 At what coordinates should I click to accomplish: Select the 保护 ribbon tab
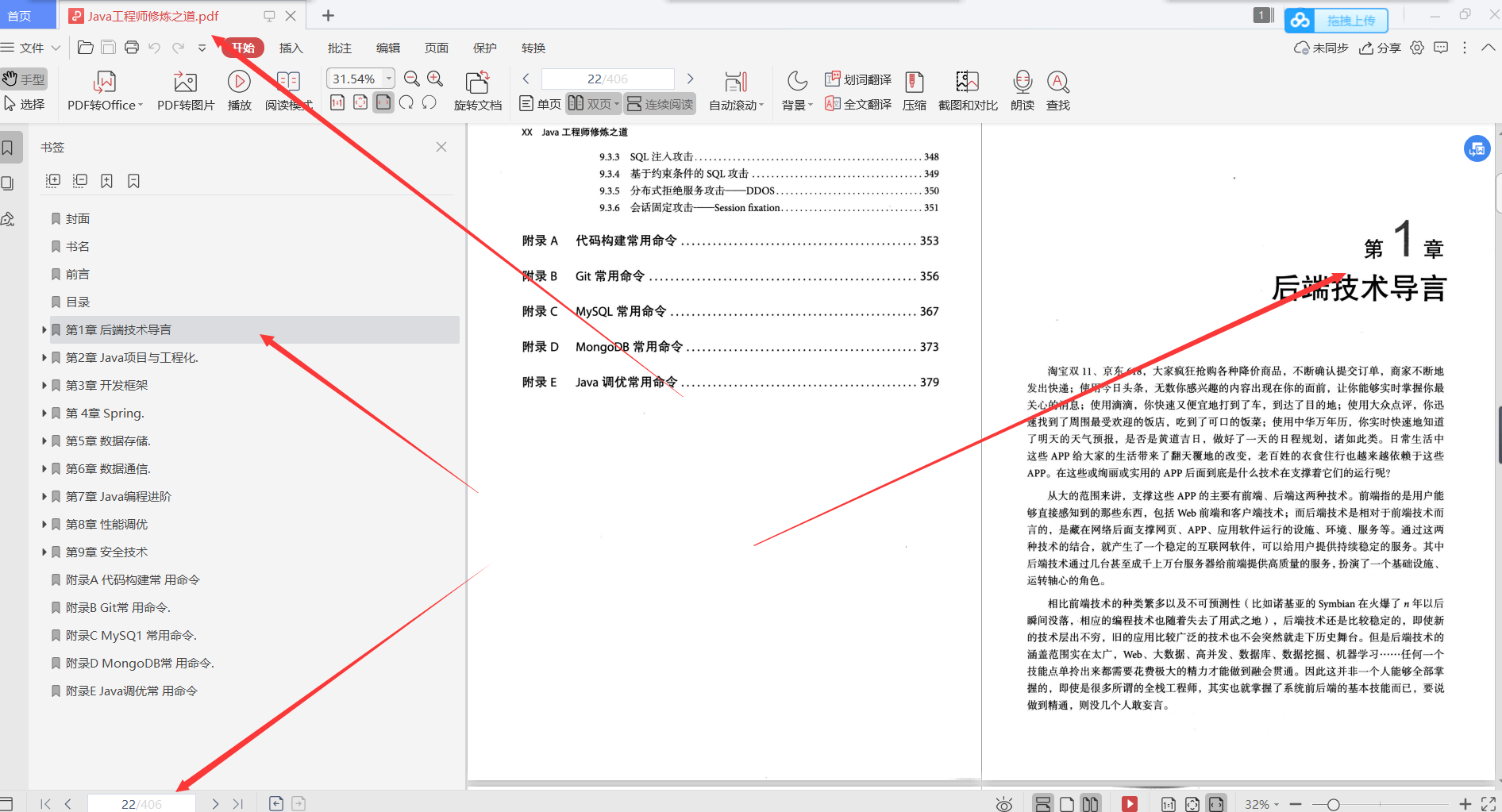pyautogui.click(x=485, y=48)
